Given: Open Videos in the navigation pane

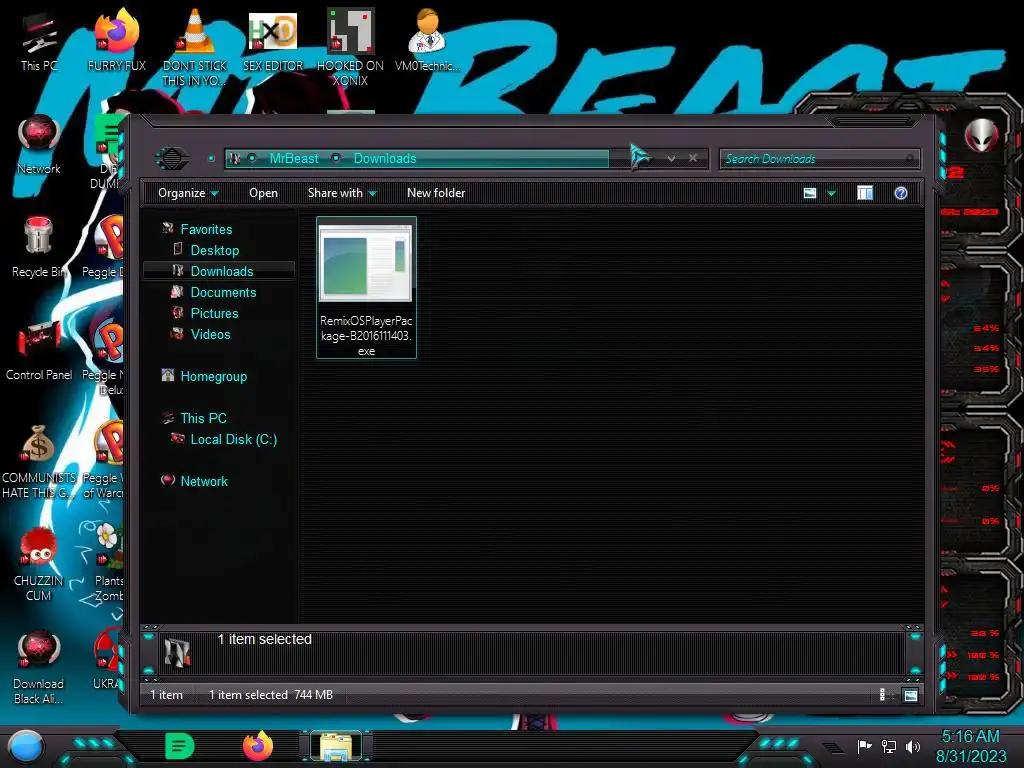Looking at the screenshot, I should [x=210, y=334].
